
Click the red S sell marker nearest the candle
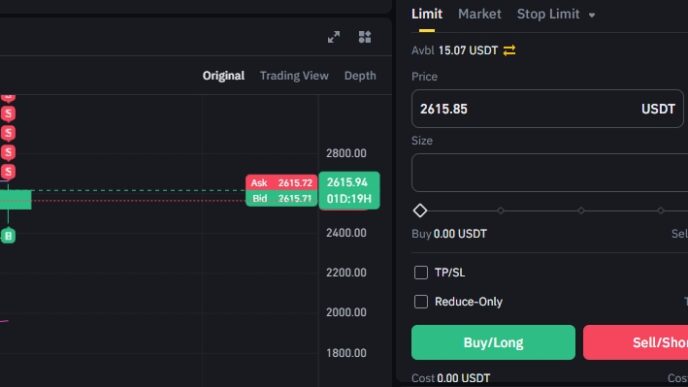click(x=8, y=171)
